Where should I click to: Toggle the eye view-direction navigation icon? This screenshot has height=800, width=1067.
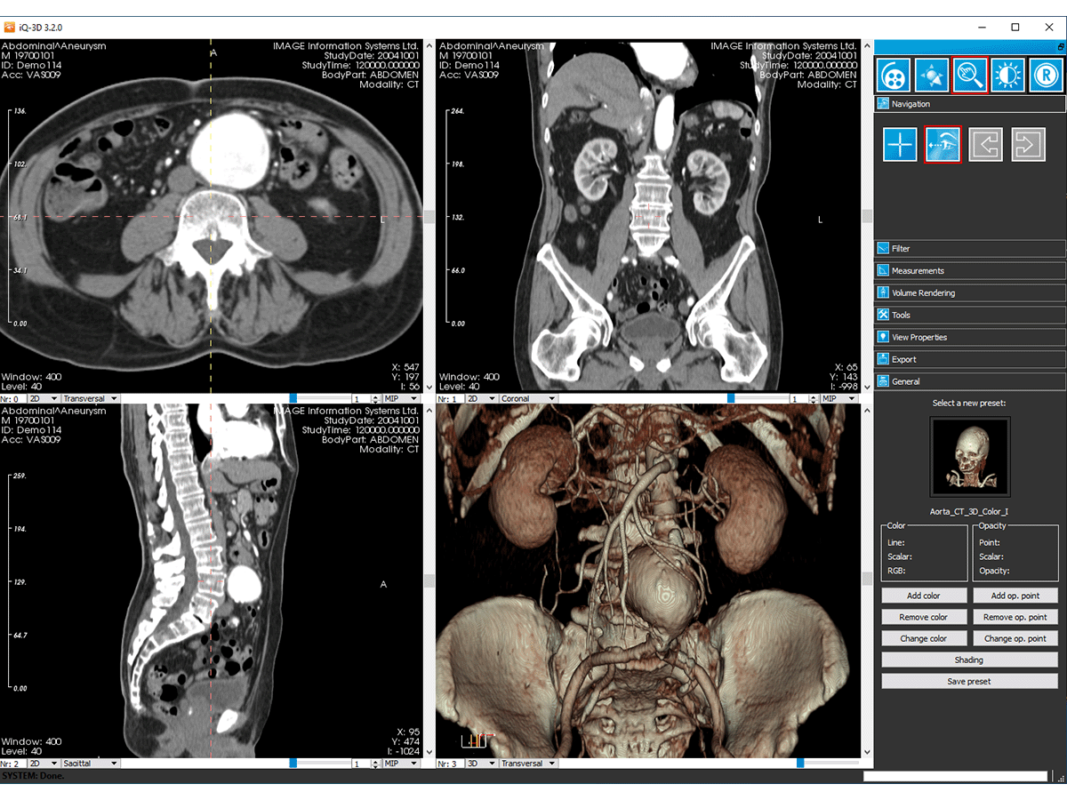pos(943,144)
